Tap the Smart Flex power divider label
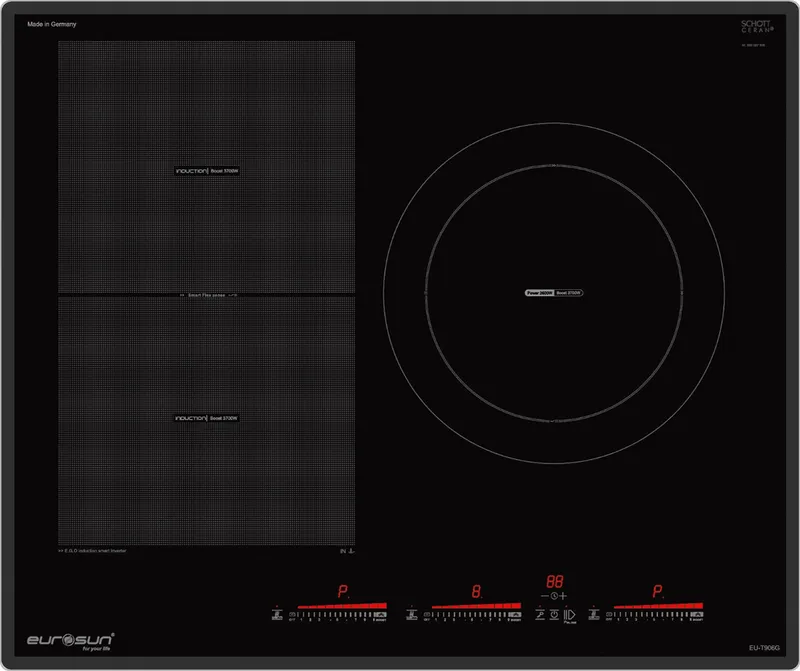 tap(207, 296)
